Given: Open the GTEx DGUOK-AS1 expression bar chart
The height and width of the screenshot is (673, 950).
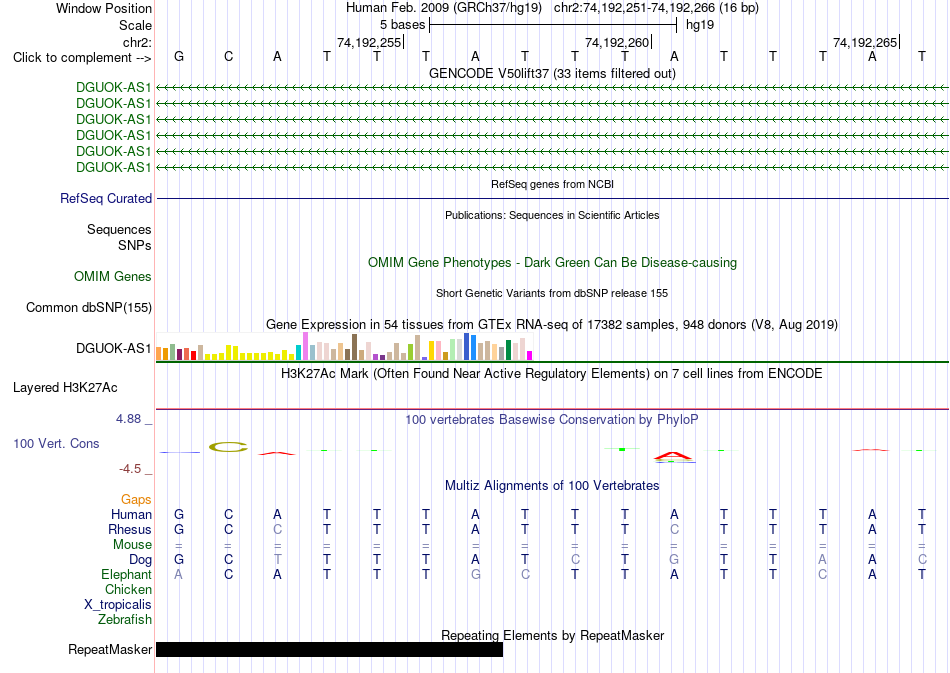Looking at the screenshot, I should pos(344,346).
